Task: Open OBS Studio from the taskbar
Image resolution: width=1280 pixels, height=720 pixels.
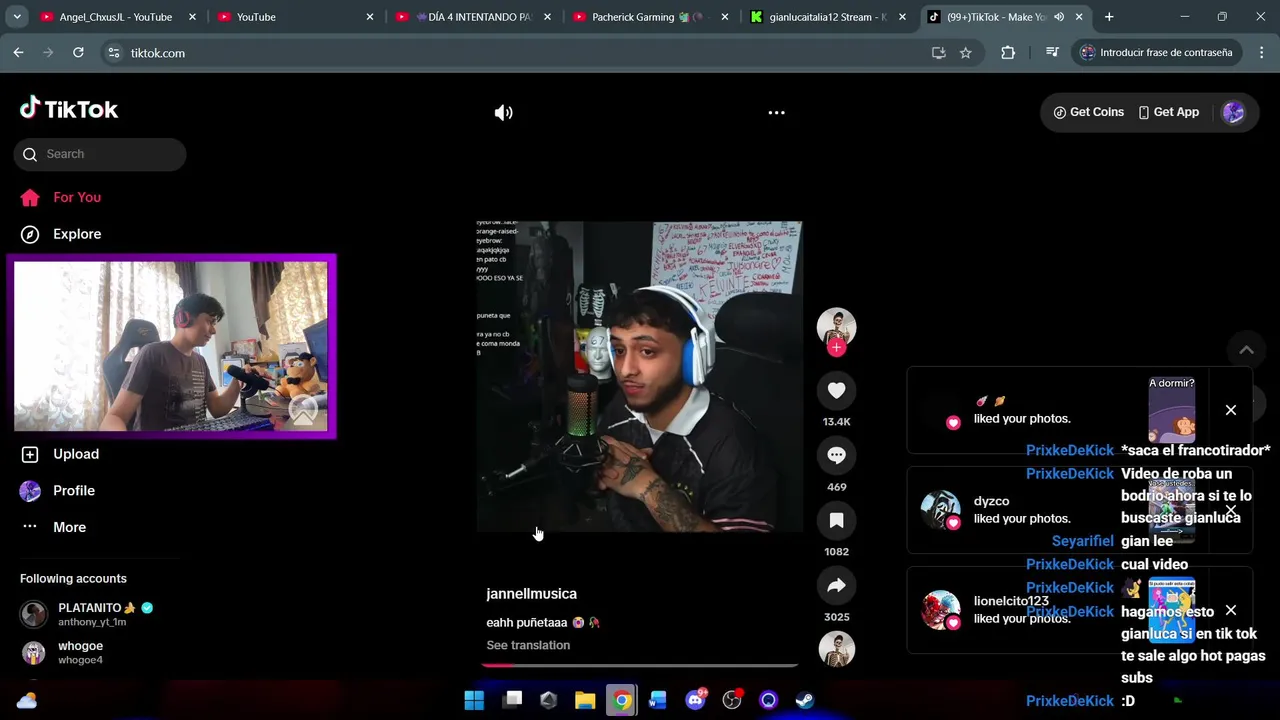Action: point(732,700)
